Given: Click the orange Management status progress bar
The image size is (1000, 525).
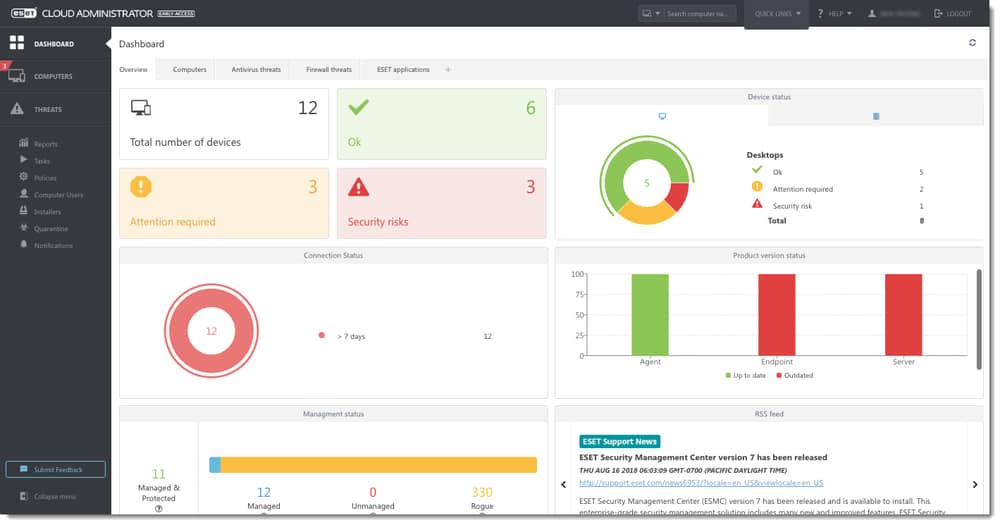Looking at the screenshot, I should pyautogui.click(x=379, y=465).
